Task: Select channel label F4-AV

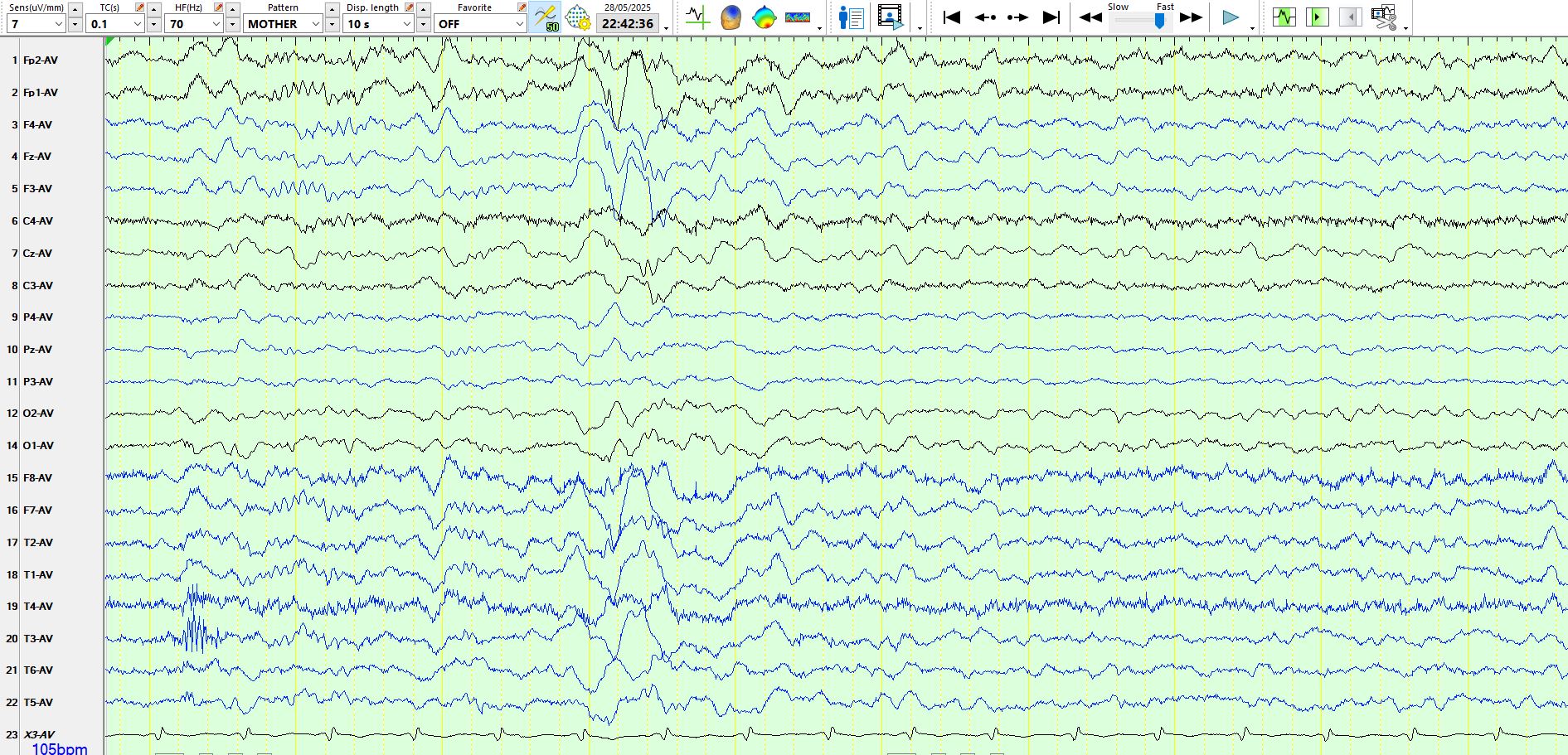Action: [37, 125]
